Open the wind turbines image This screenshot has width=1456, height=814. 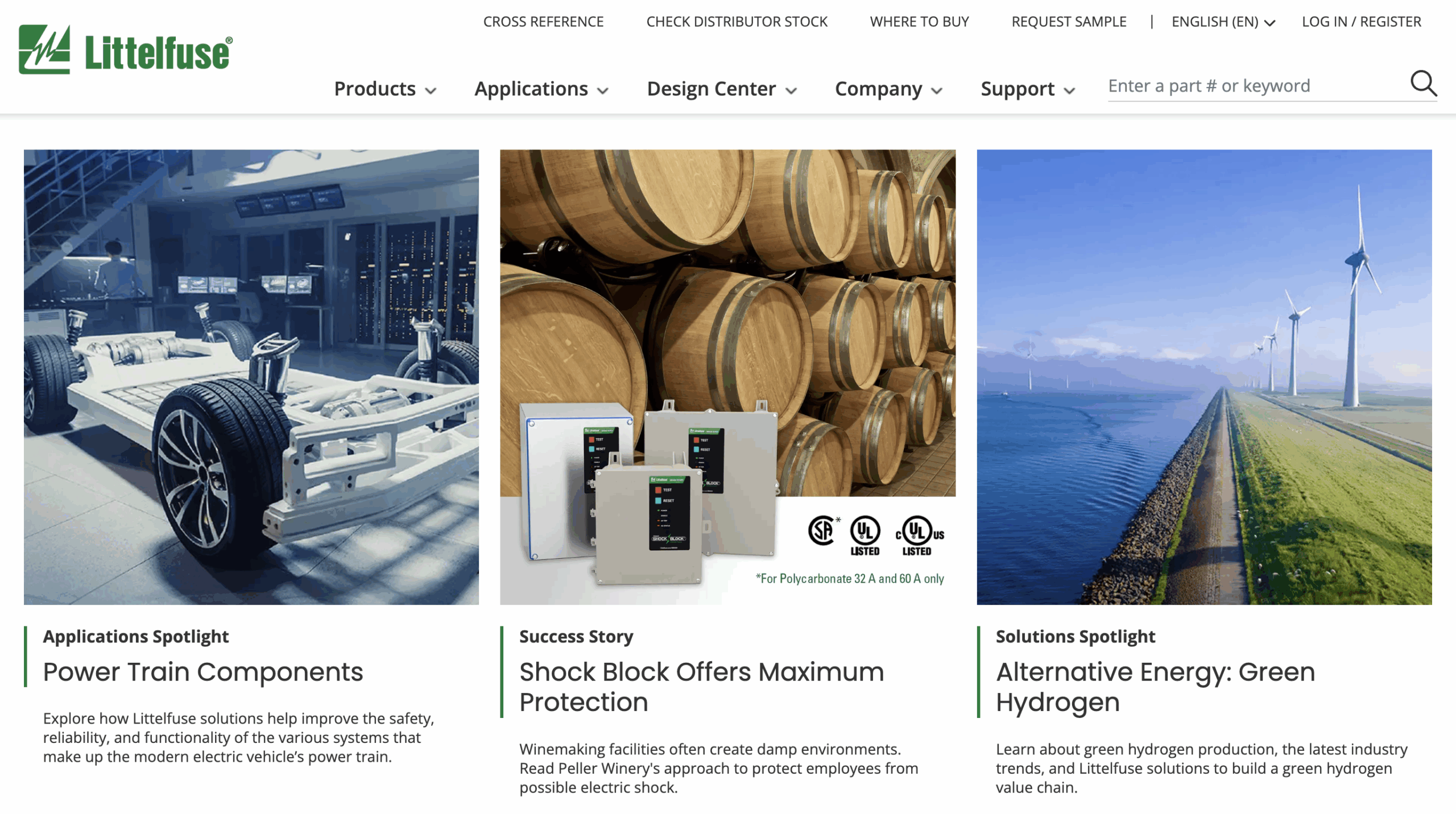click(1204, 377)
